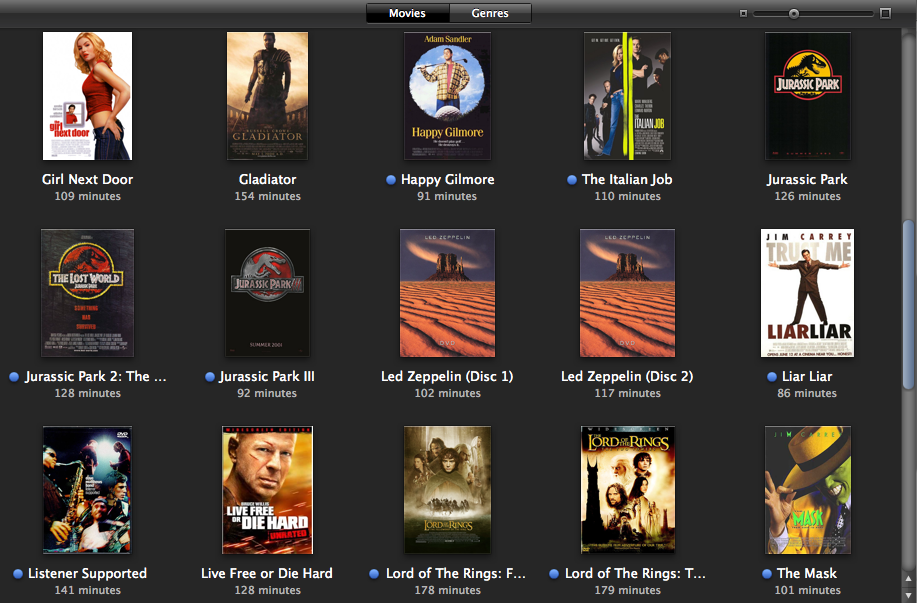Click '126 minutes' under Jurassic Park
Viewport: 917px width, 603px height.
(808, 197)
